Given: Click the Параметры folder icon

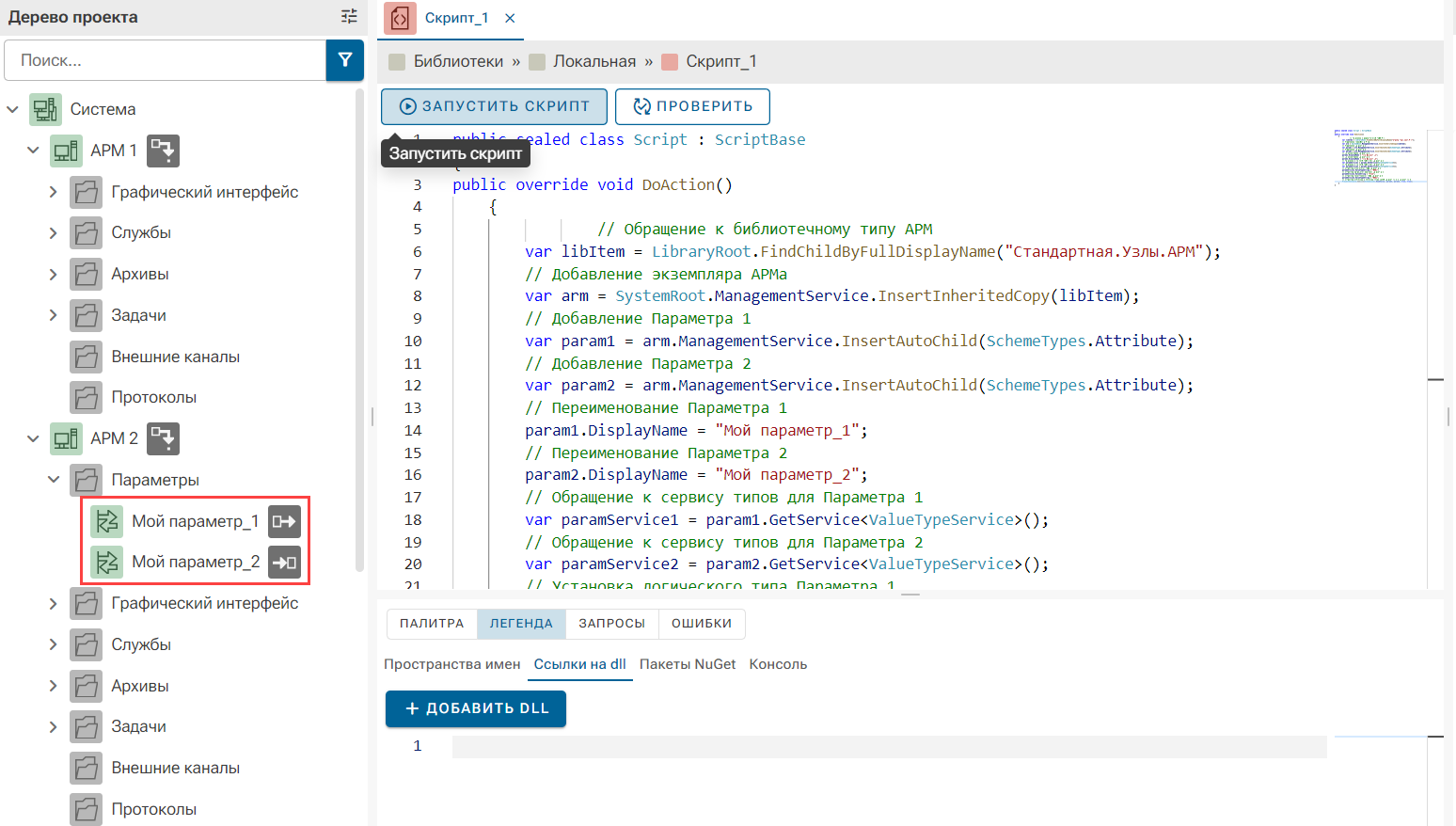Looking at the screenshot, I should pos(87,480).
